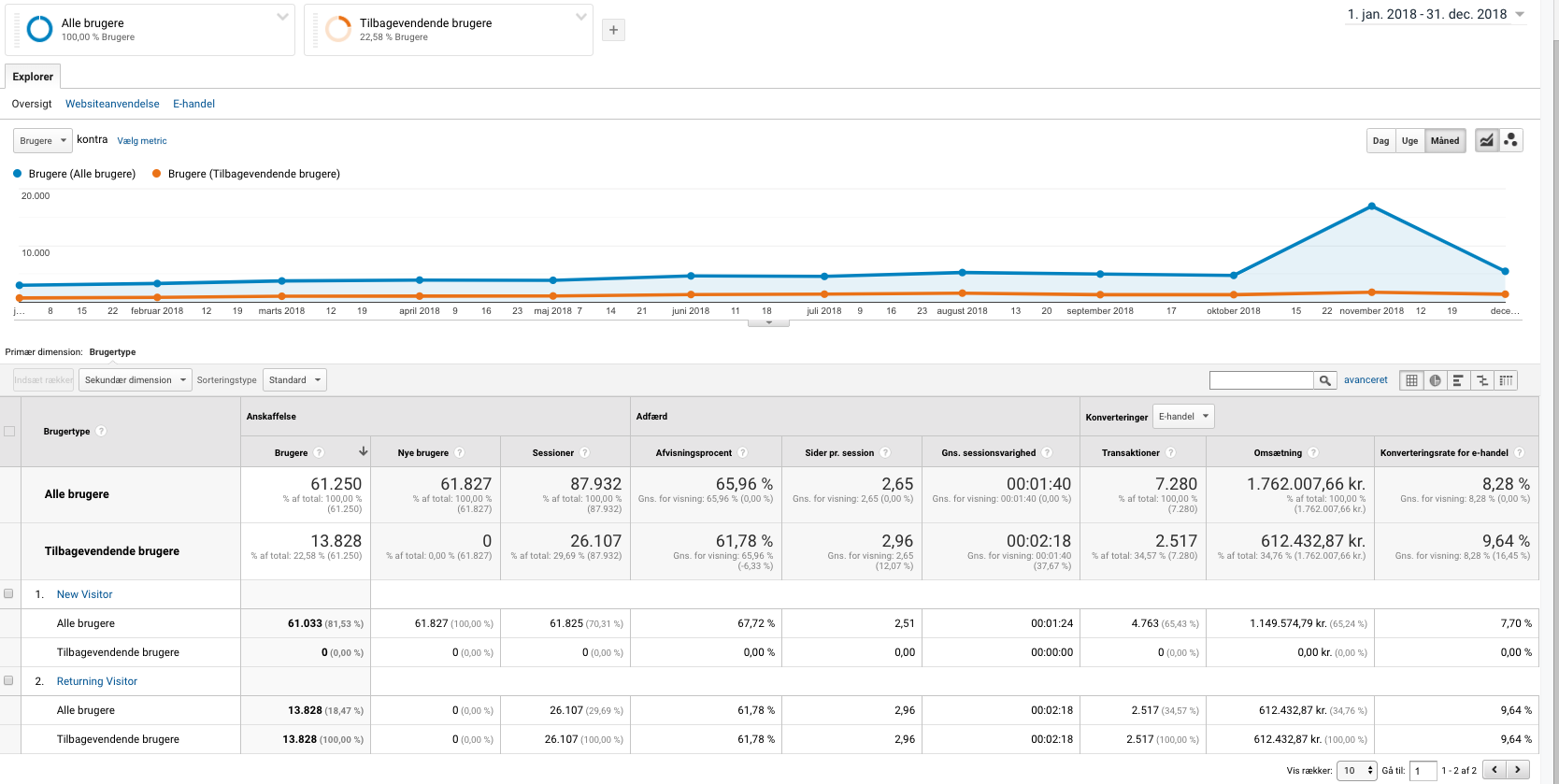Select the pie chart percentage view icon
The width and height of the screenshot is (1559, 784).
1435,380
